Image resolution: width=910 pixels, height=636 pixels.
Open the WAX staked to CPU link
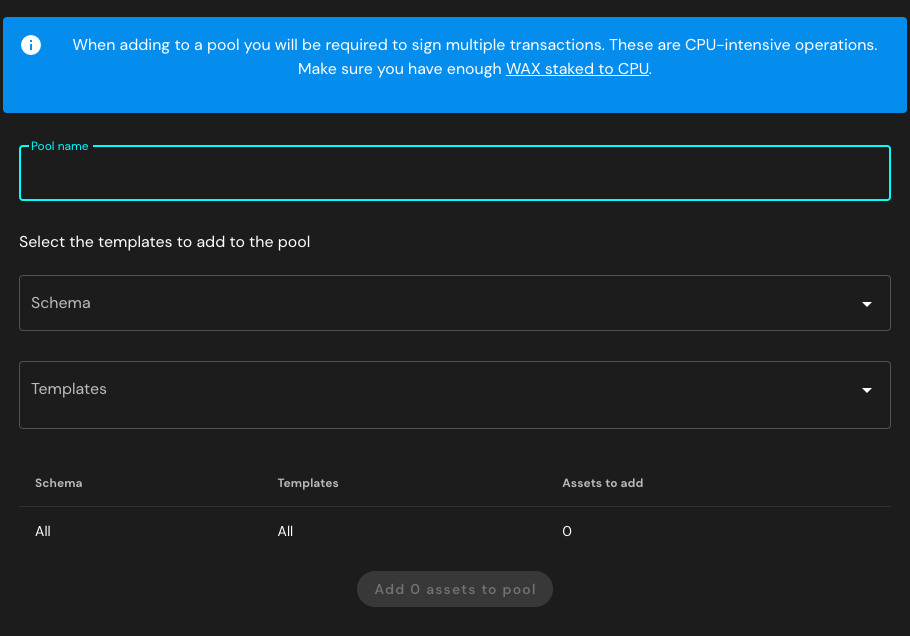coord(577,69)
